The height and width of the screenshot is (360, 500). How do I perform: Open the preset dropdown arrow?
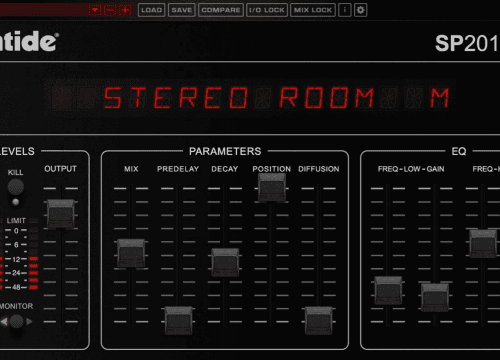click(95, 10)
